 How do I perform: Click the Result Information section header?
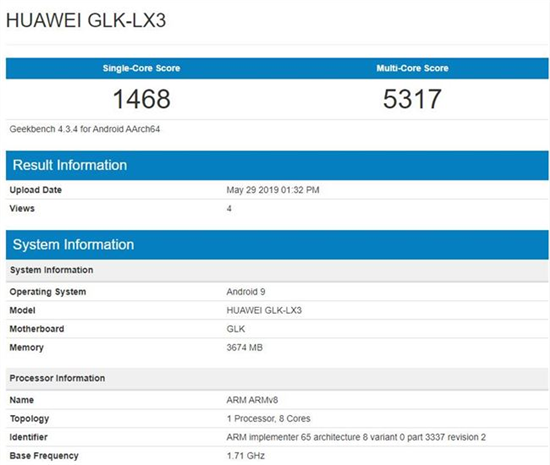coord(277,165)
